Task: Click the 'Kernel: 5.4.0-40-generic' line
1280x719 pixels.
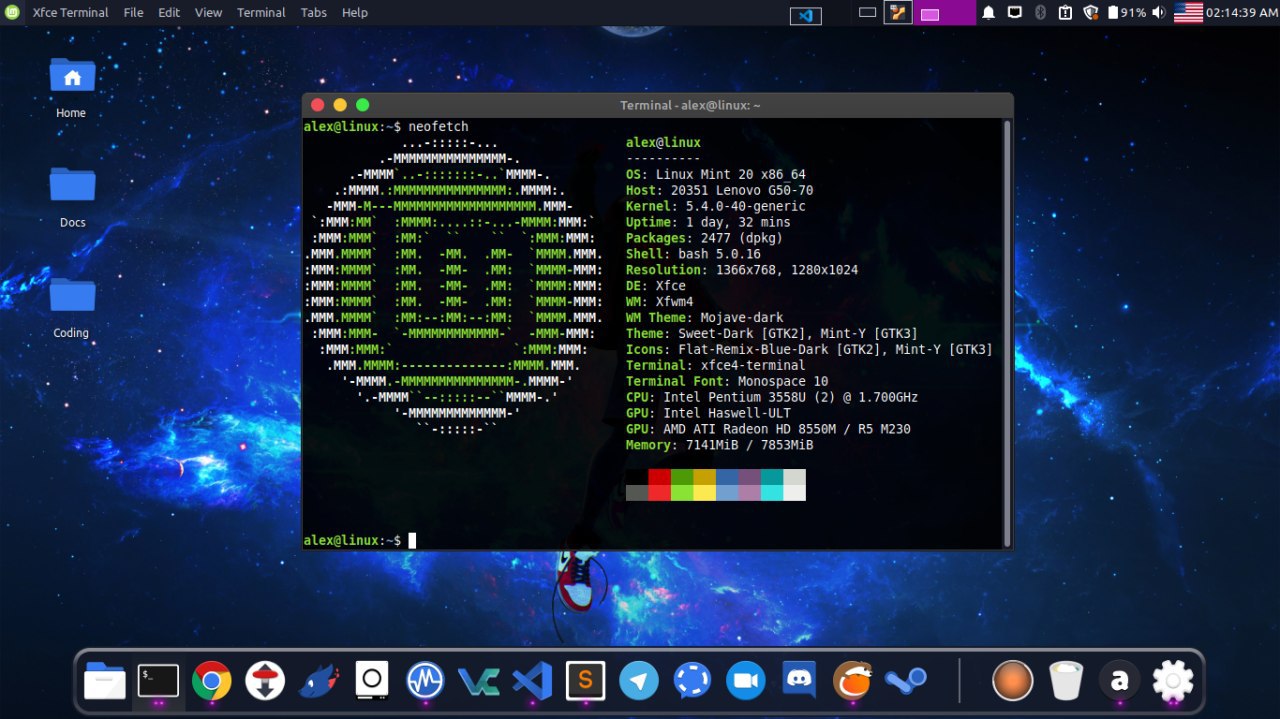Action: (716, 207)
